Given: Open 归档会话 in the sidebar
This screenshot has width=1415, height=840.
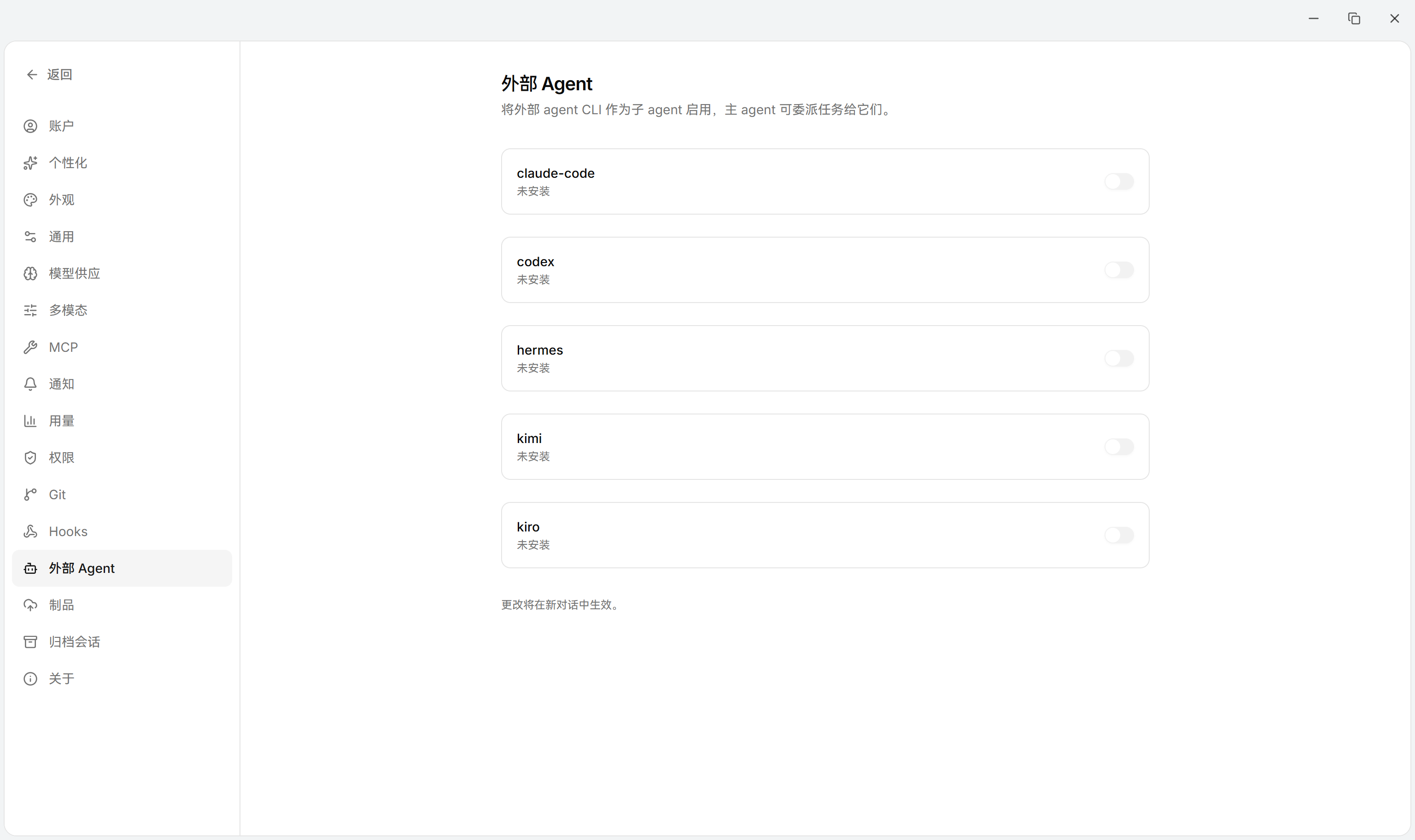Looking at the screenshot, I should pos(122,642).
